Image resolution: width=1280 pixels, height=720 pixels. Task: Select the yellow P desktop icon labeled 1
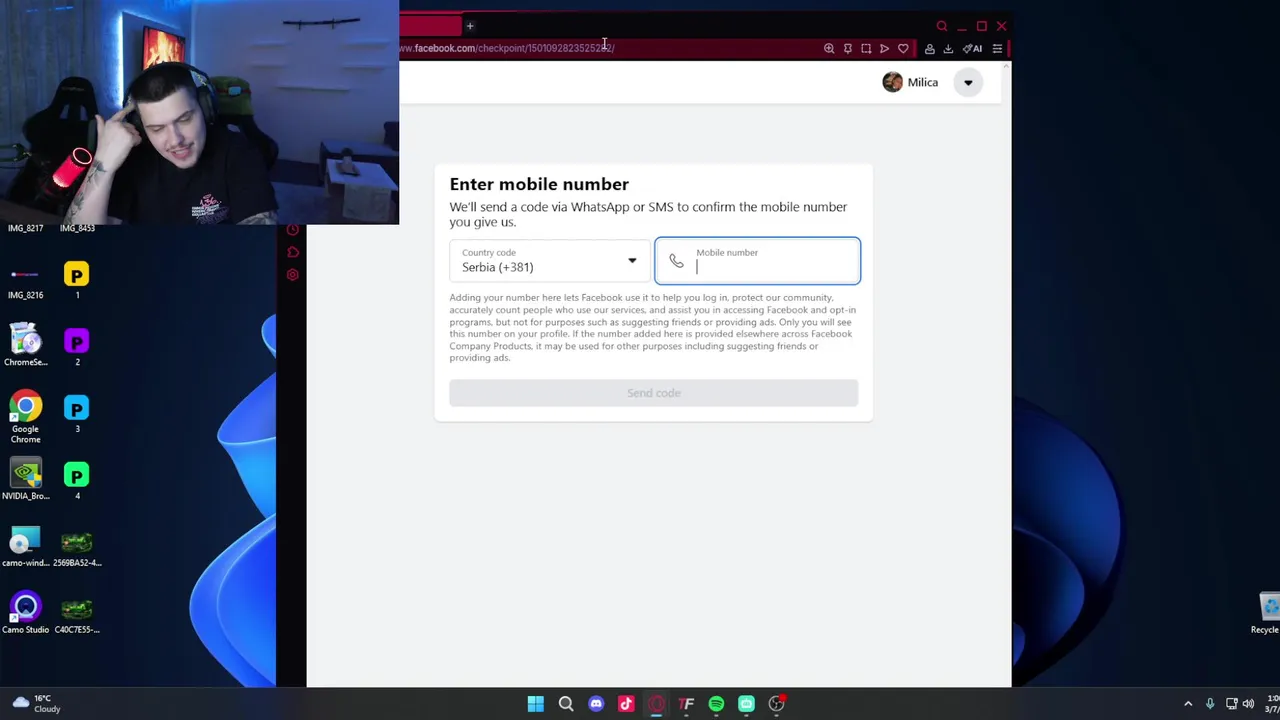77,279
